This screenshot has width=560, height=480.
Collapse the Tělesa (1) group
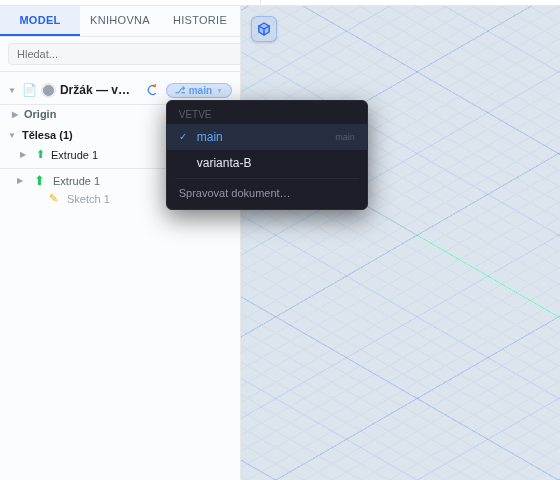[12, 135]
